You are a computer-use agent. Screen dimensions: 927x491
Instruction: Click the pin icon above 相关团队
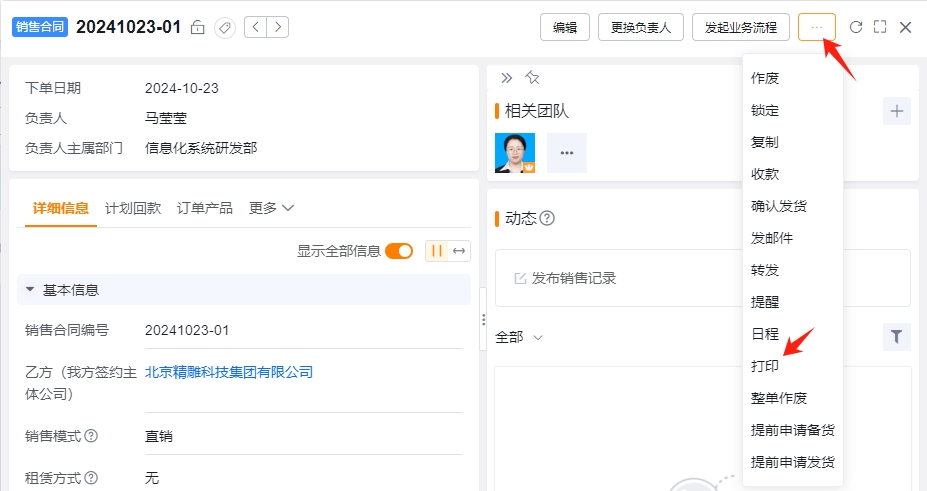coord(532,77)
